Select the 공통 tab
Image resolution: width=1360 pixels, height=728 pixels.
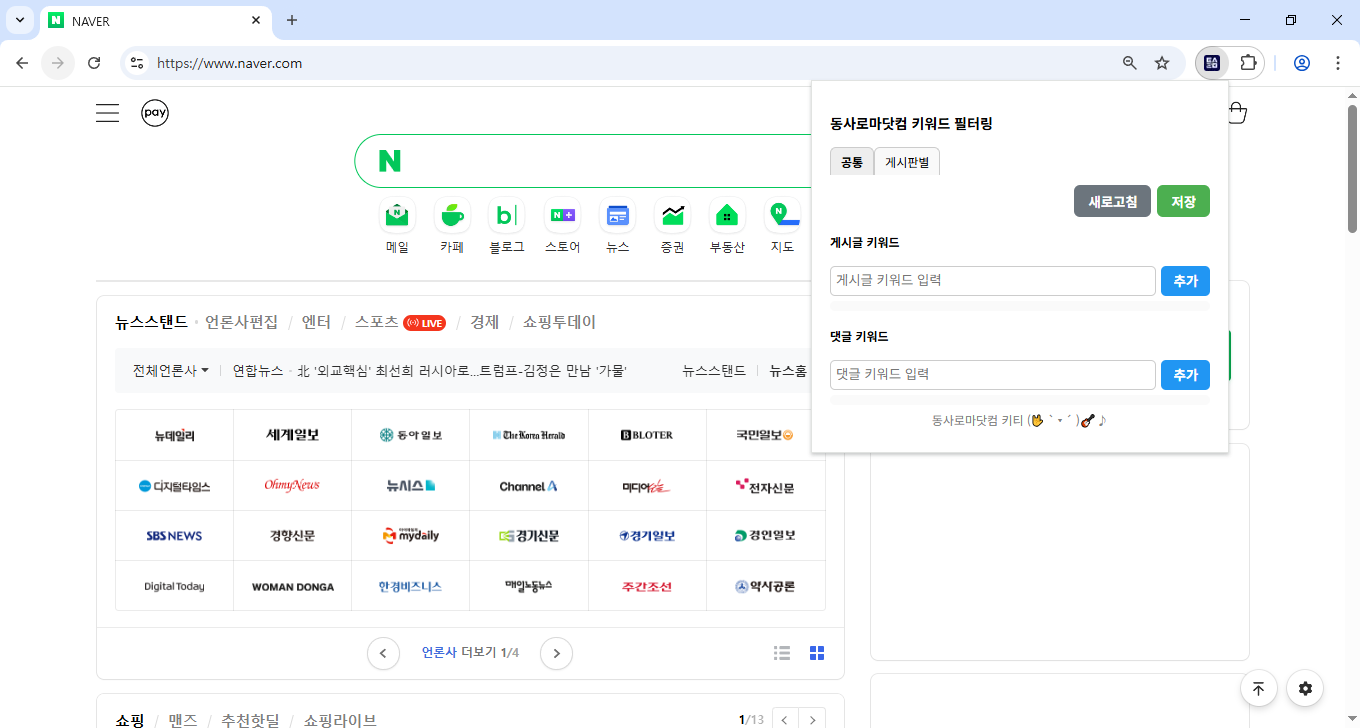[x=852, y=162]
